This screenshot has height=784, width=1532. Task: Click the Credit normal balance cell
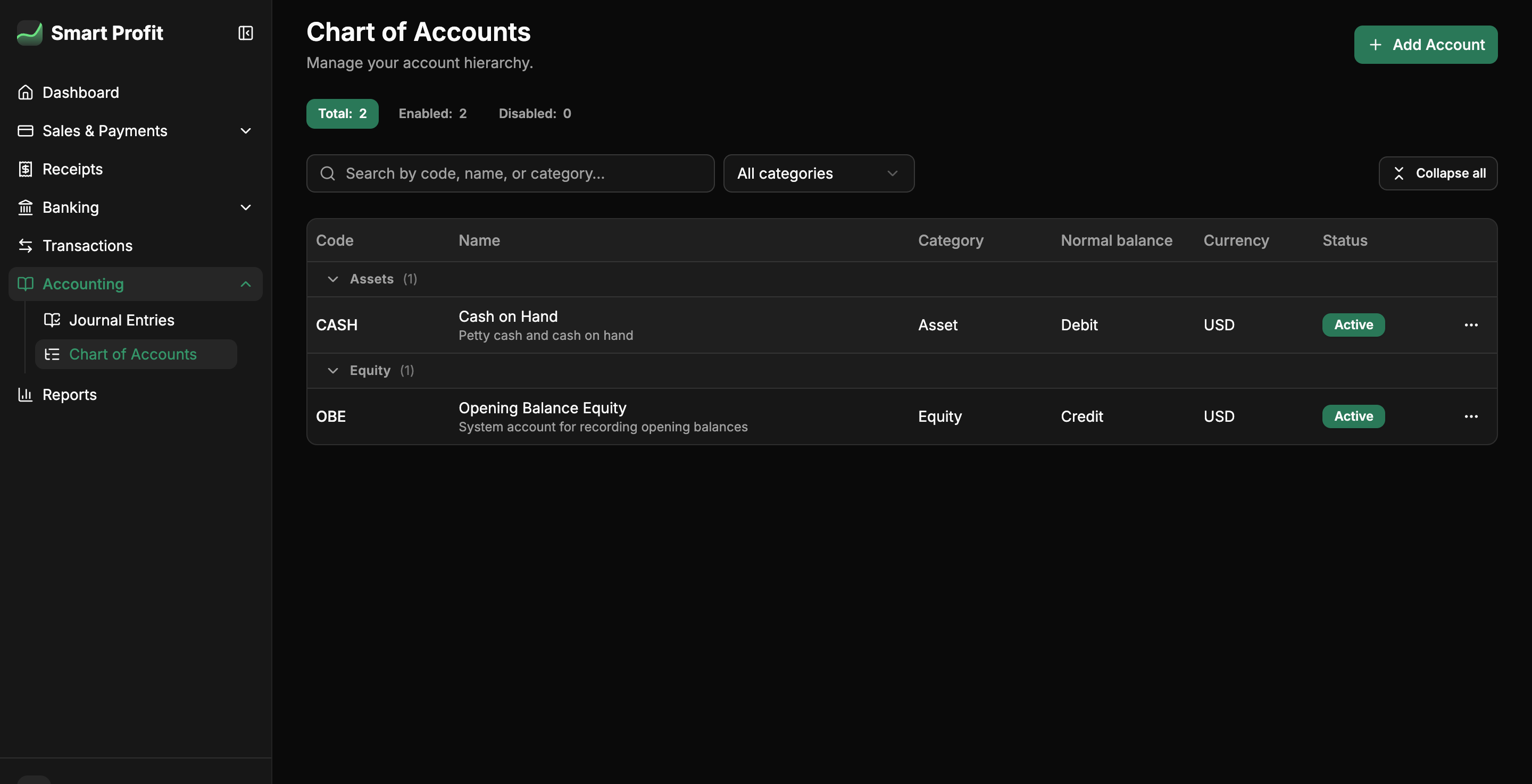[x=1081, y=416]
